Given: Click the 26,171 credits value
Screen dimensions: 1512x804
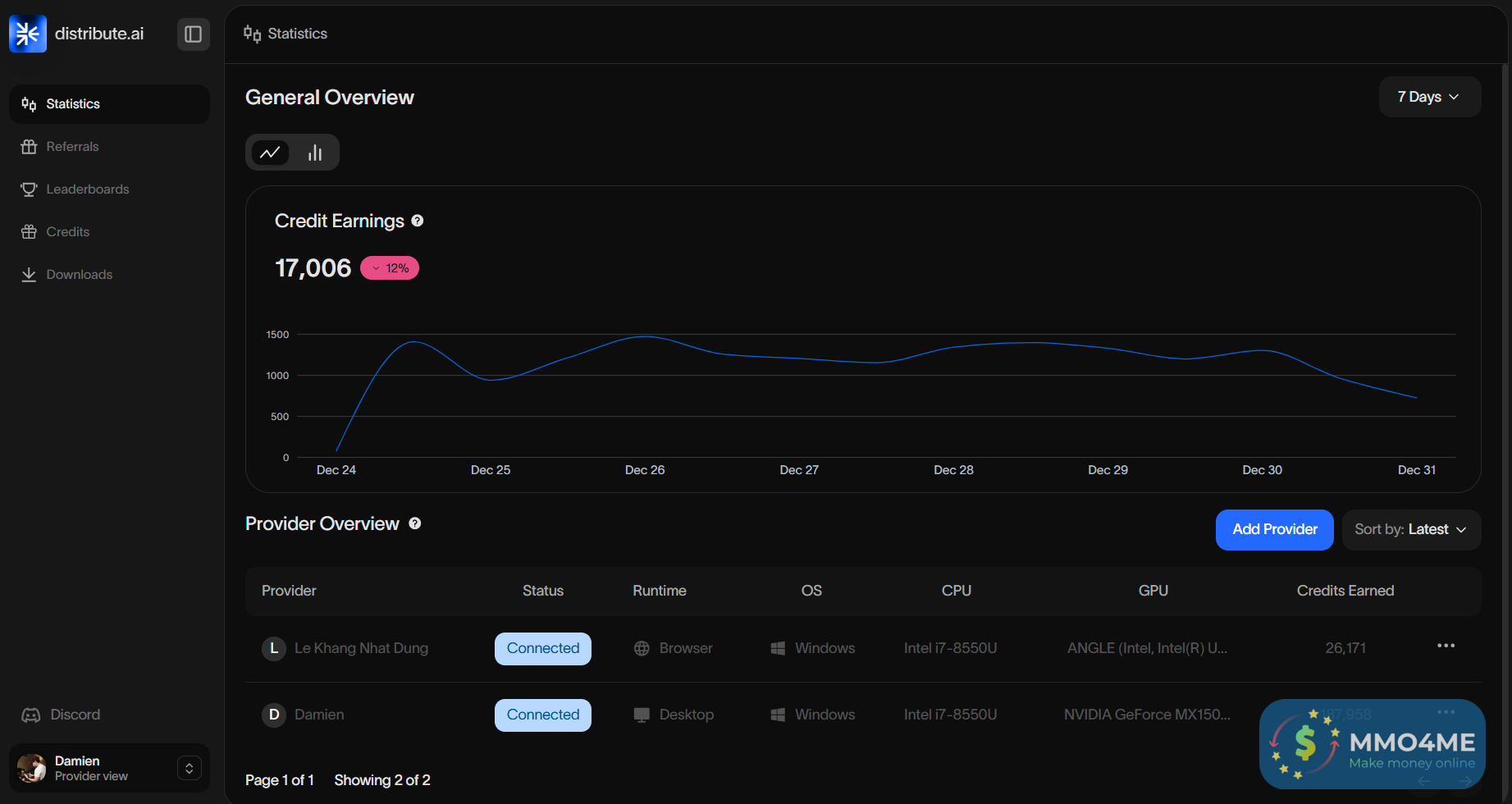Looking at the screenshot, I should click(1345, 648).
